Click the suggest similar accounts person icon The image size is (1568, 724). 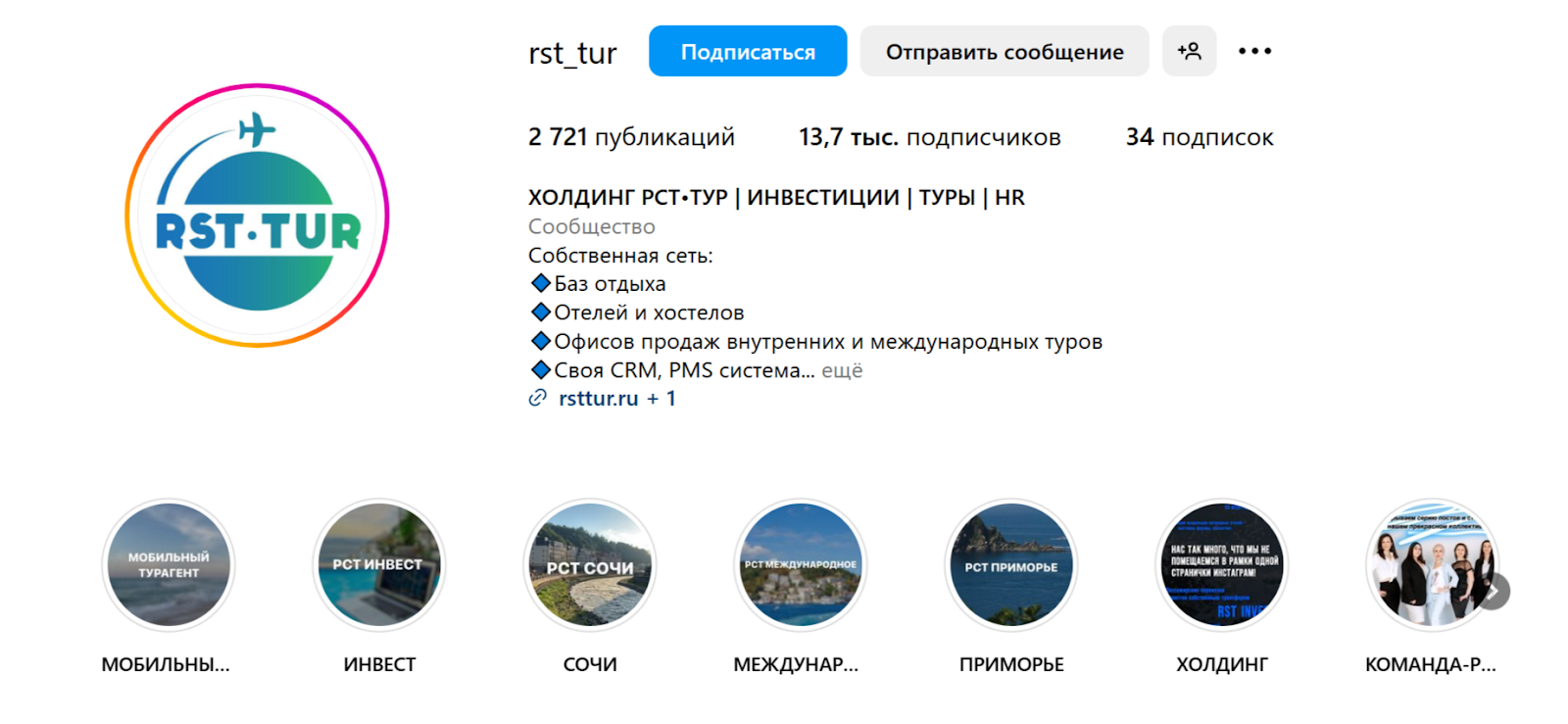1189,51
